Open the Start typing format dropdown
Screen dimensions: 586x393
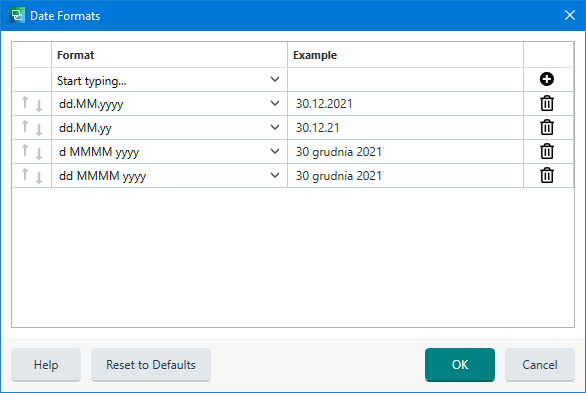point(275,79)
